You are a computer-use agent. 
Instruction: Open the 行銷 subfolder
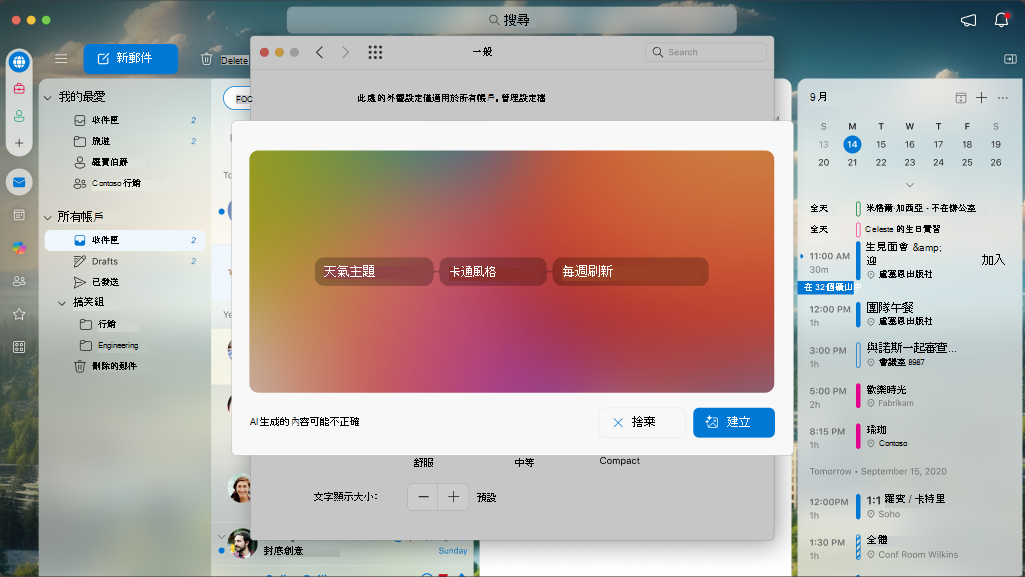click(x=124, y=324)
